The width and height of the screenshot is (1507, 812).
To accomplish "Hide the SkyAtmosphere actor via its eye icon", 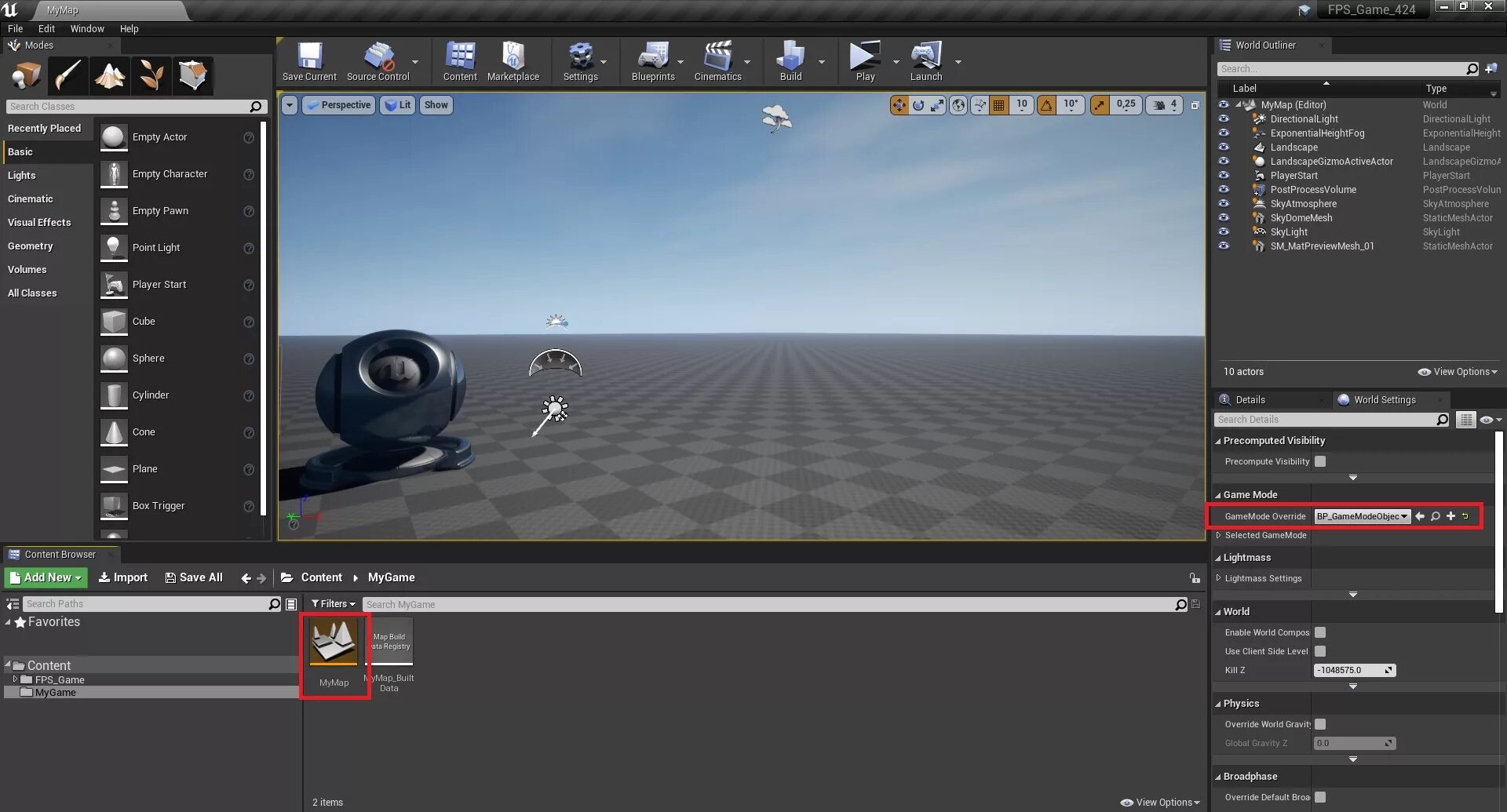I will 1224,203.
